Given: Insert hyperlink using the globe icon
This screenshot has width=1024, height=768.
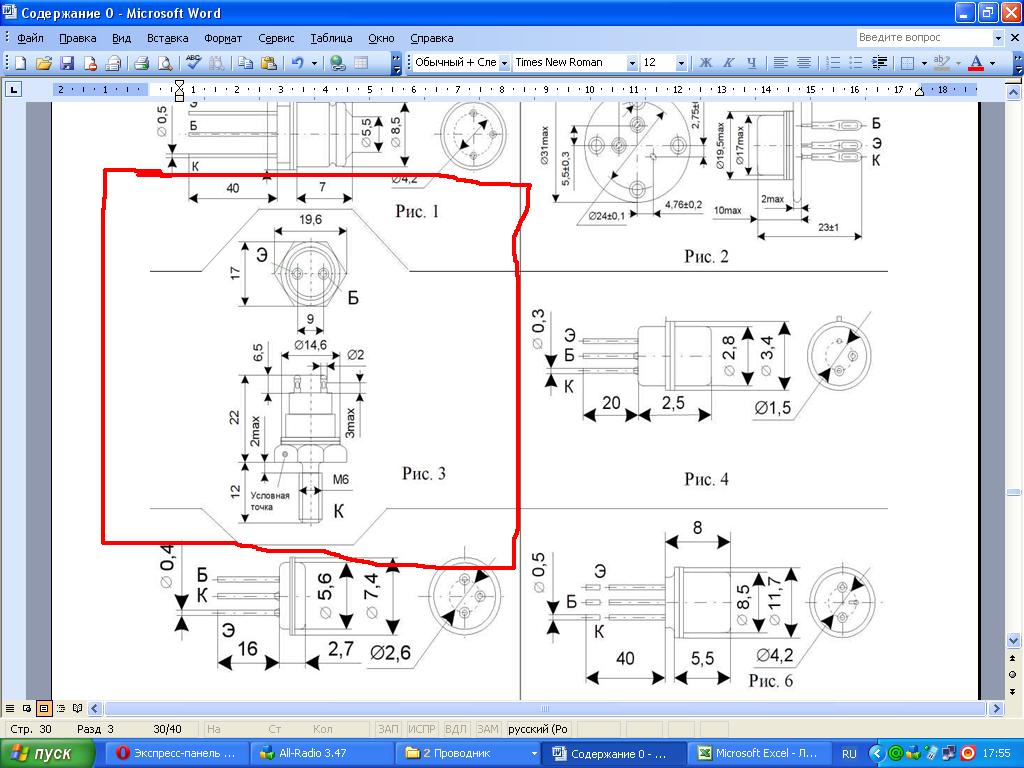Looking at the screenshot, I should 338,63.
